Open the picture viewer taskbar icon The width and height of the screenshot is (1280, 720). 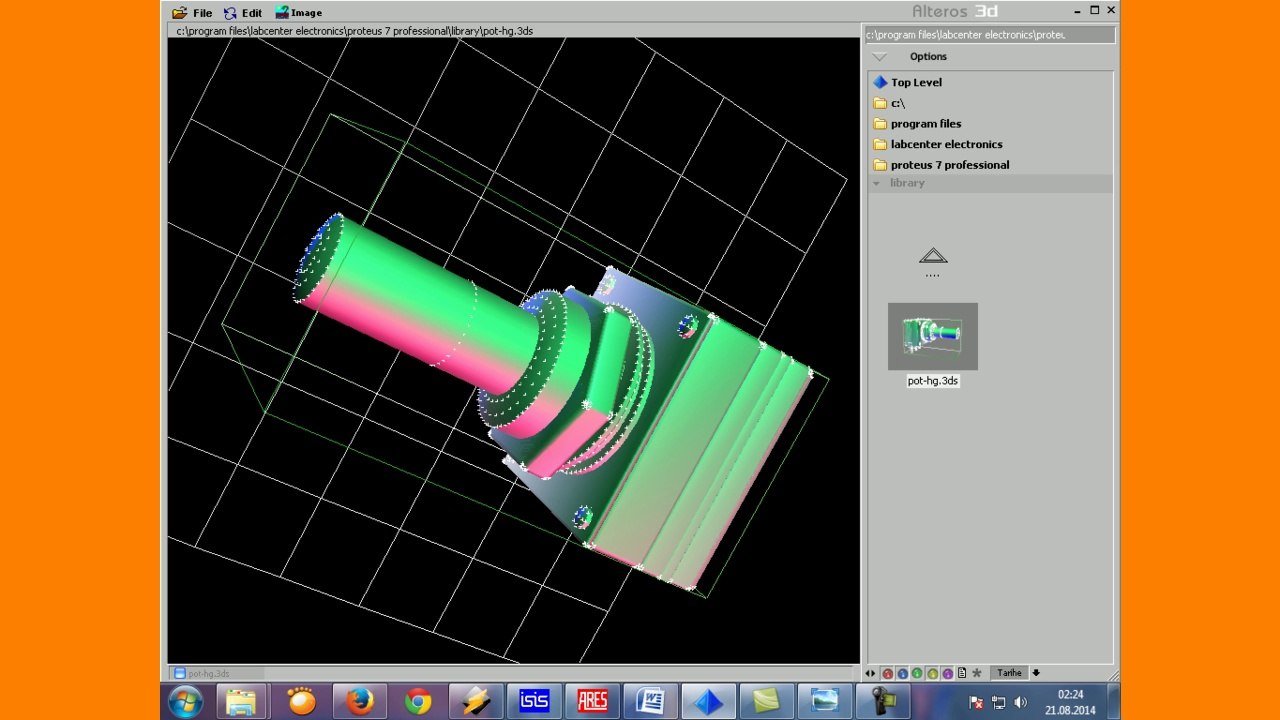point(824,702)
